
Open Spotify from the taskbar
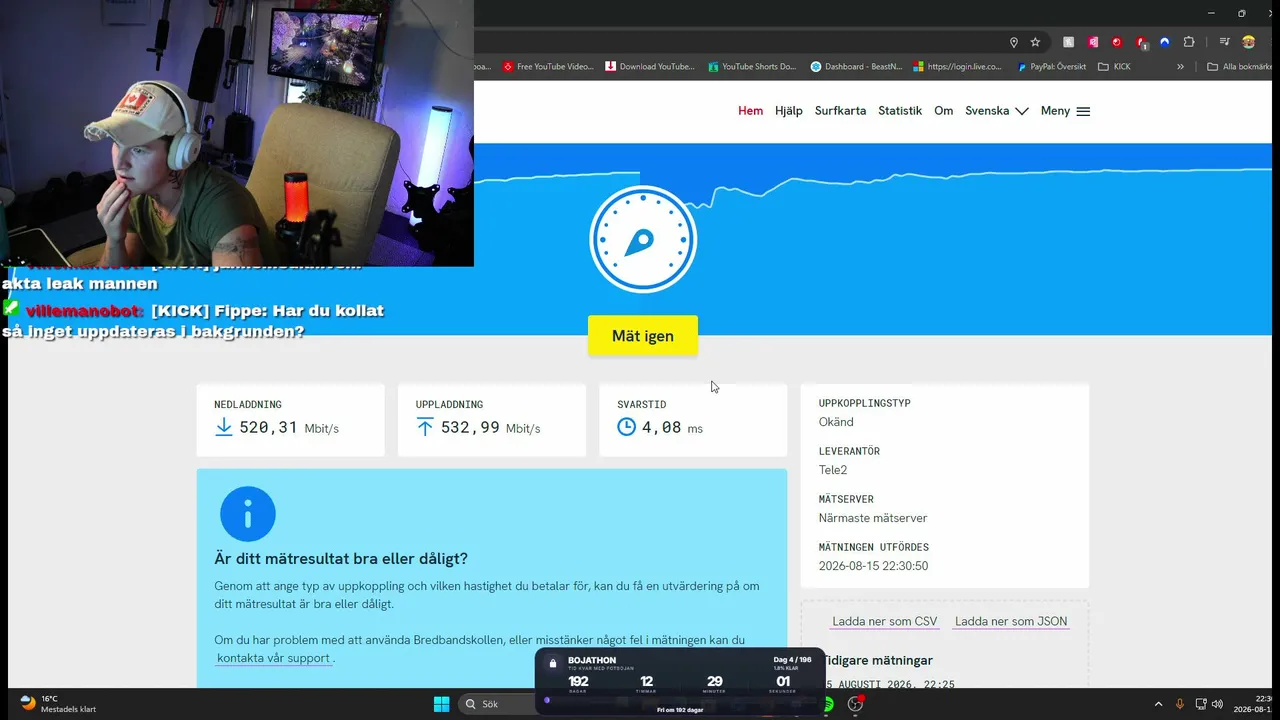(x=828, y=704)
